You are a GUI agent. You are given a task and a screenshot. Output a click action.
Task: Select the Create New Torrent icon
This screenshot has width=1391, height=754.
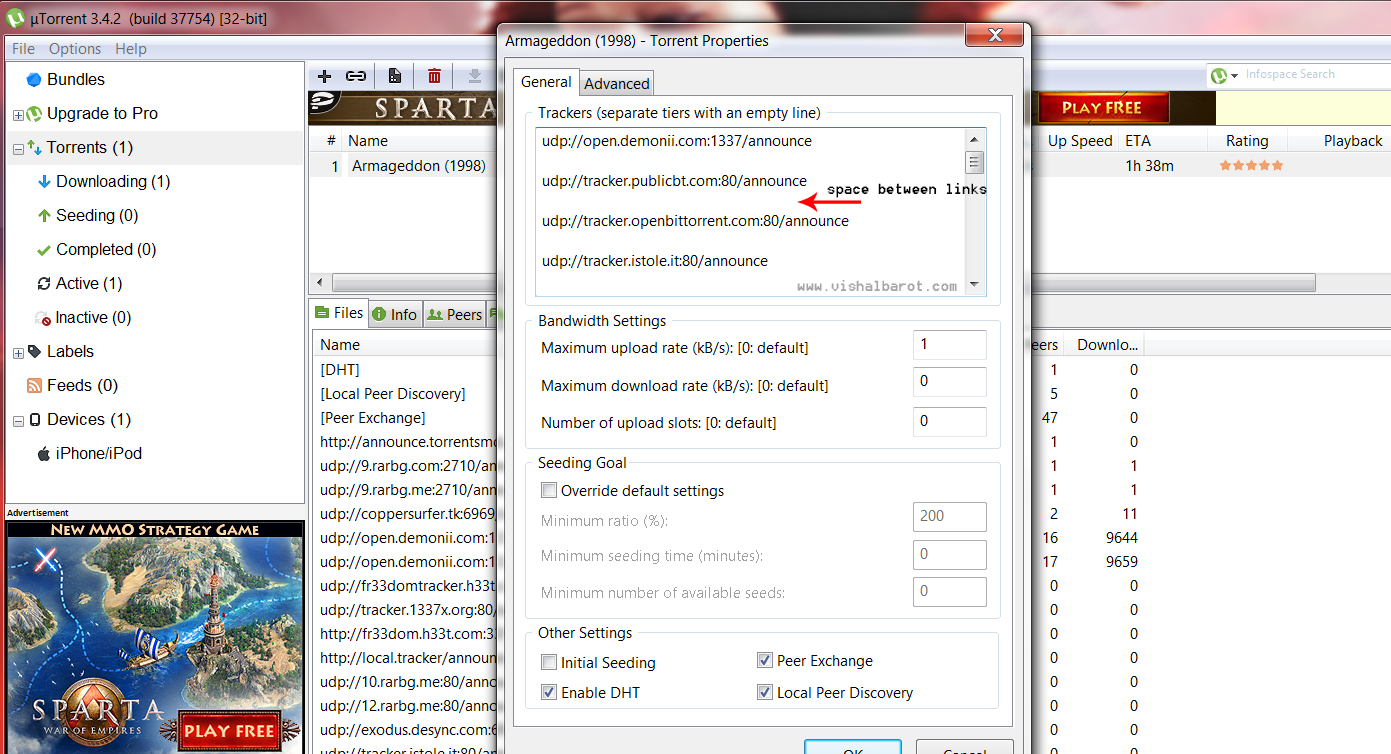[x=395, y=76]
